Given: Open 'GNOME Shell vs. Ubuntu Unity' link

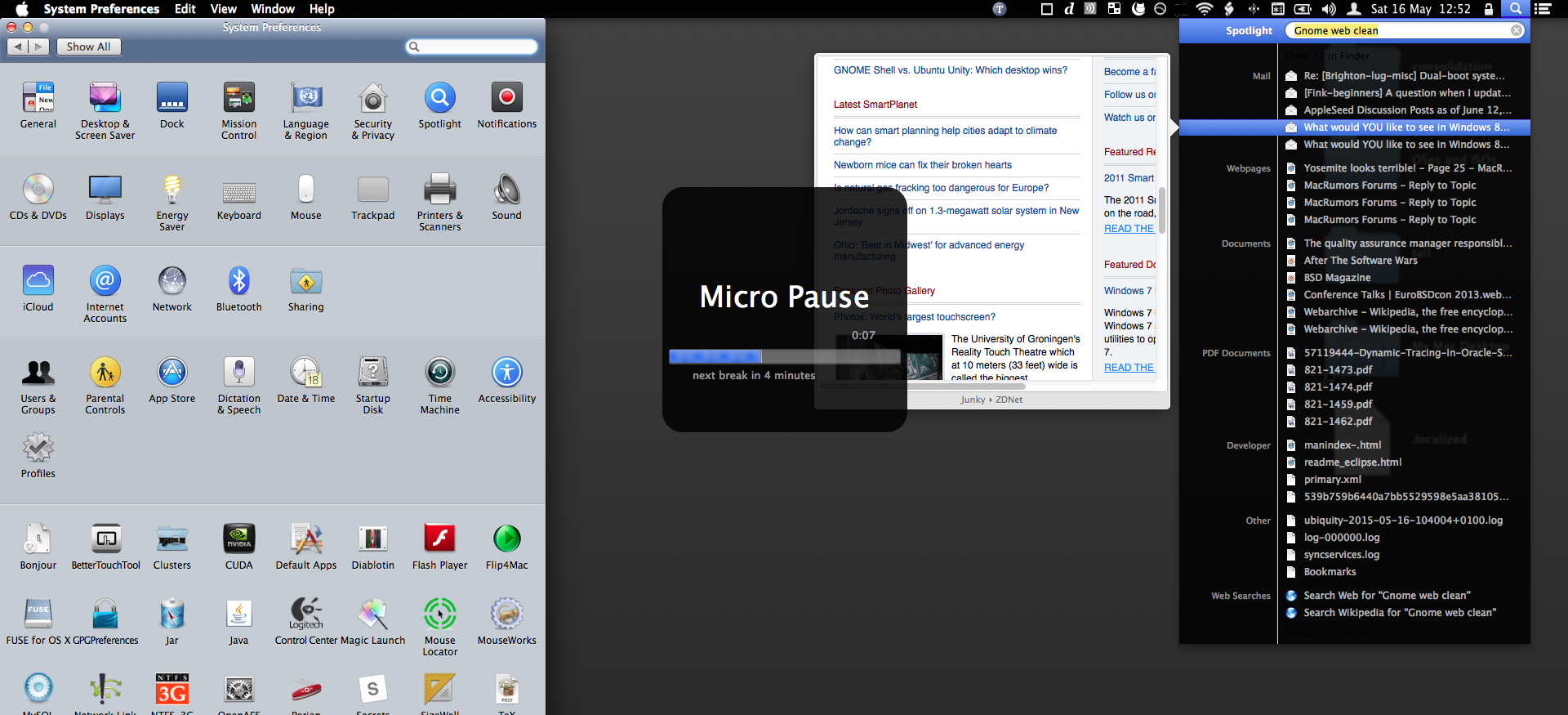Looking at the screenshot, I should (950, 70).
